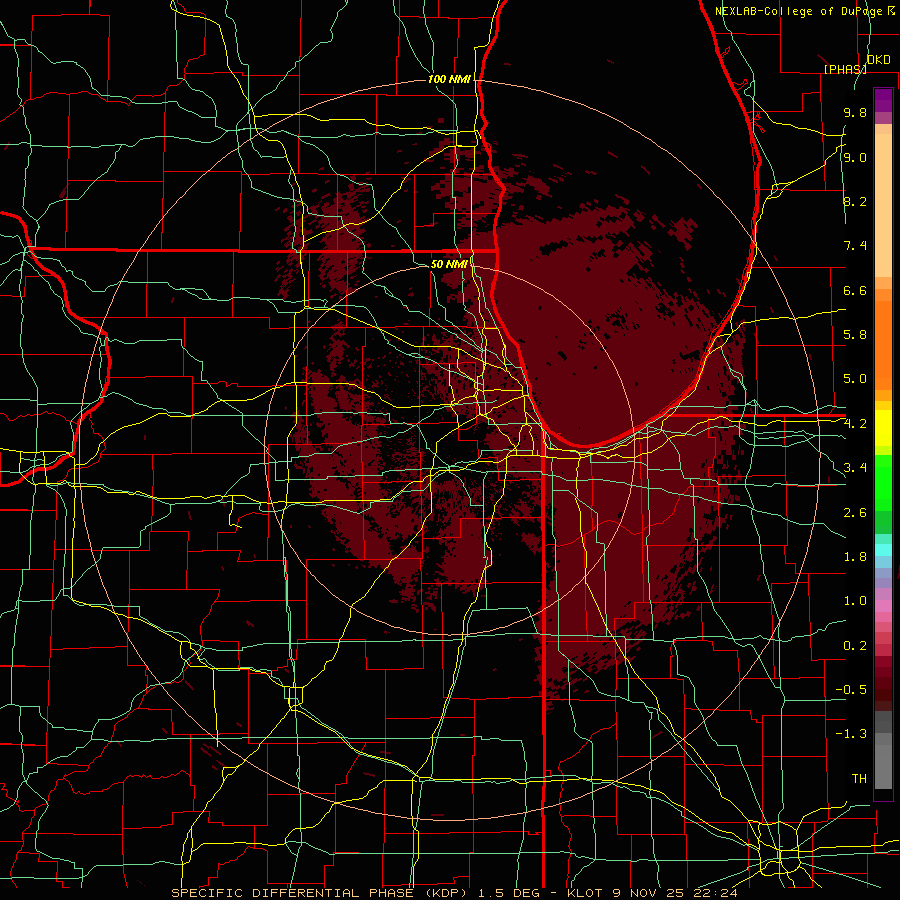The height and width of the screenshot is (900, 900).
Task: Click the -1.3 value on the color scale
Action: (x=851, y=734)
